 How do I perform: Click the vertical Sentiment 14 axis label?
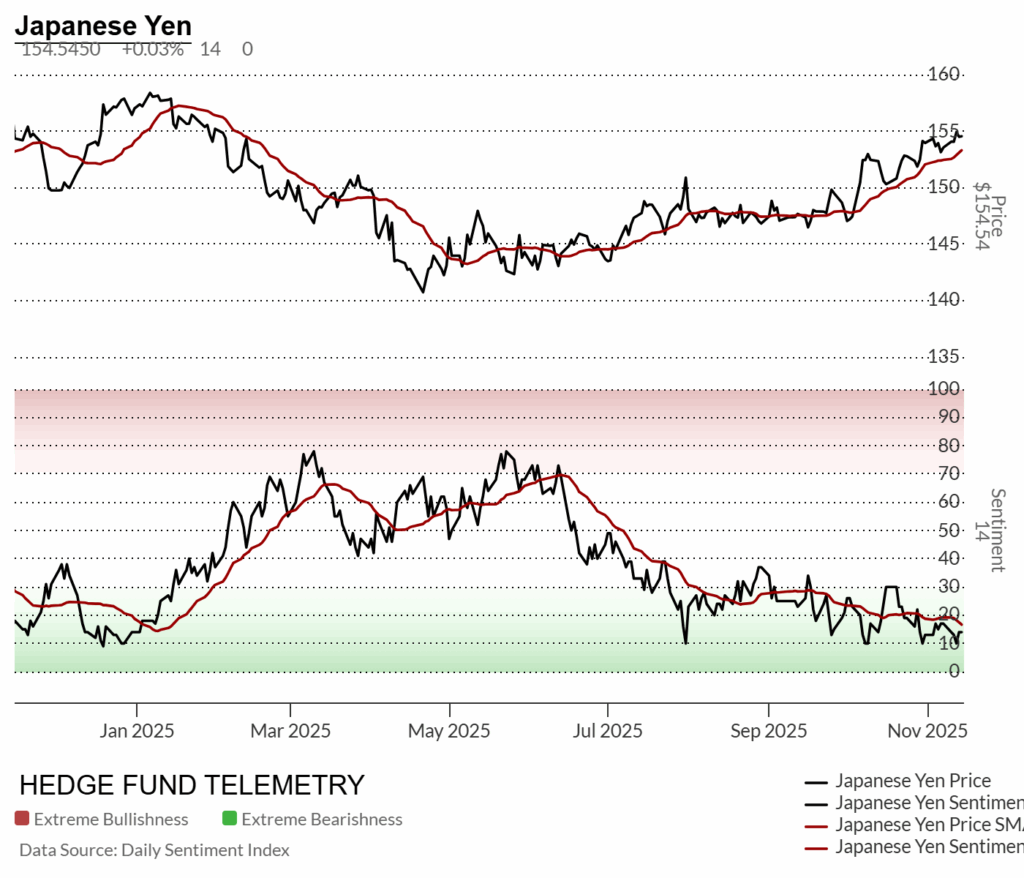click(x=995, y=530)
